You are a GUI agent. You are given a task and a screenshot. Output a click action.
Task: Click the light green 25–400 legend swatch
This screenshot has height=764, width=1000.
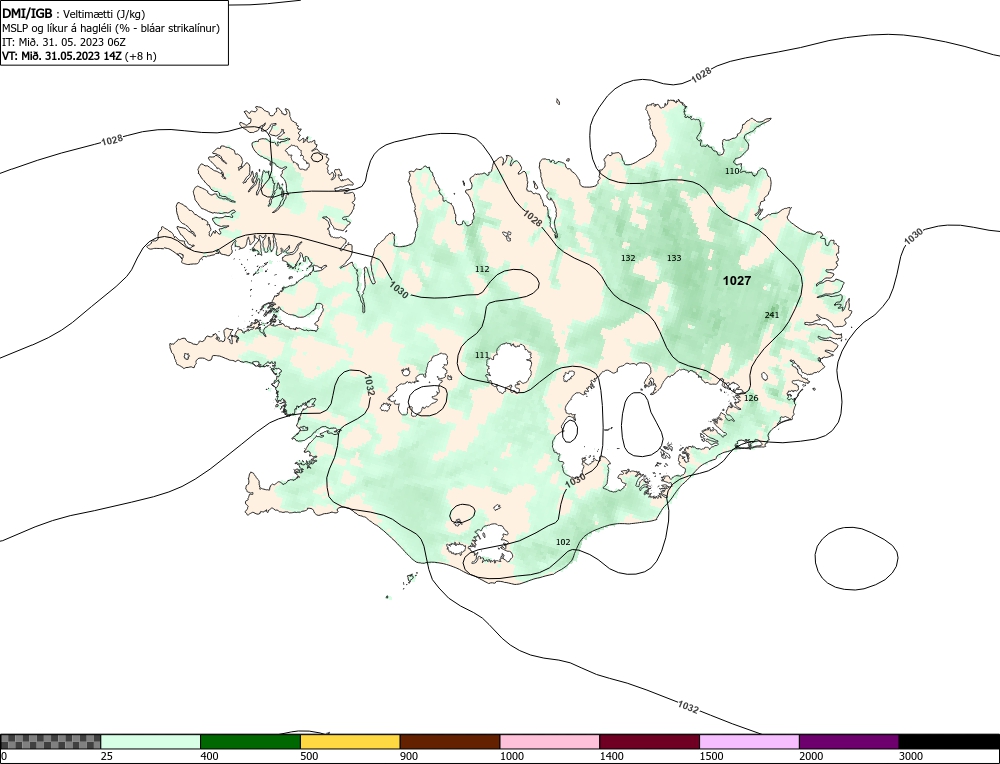click(151, 742)
